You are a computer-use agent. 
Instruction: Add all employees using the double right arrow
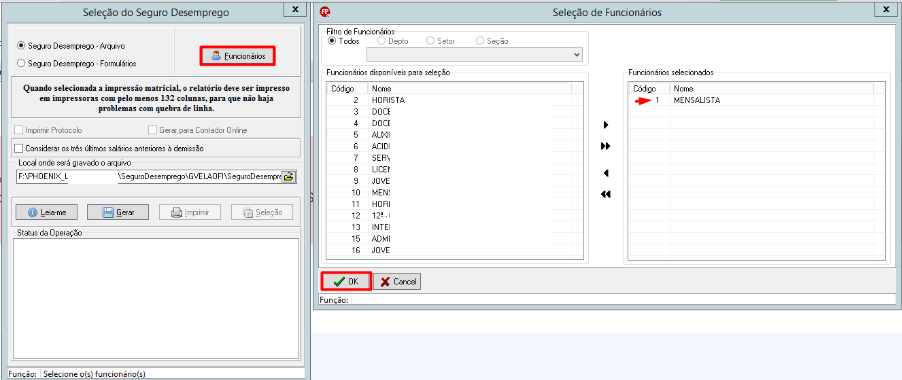click(605, 147)
